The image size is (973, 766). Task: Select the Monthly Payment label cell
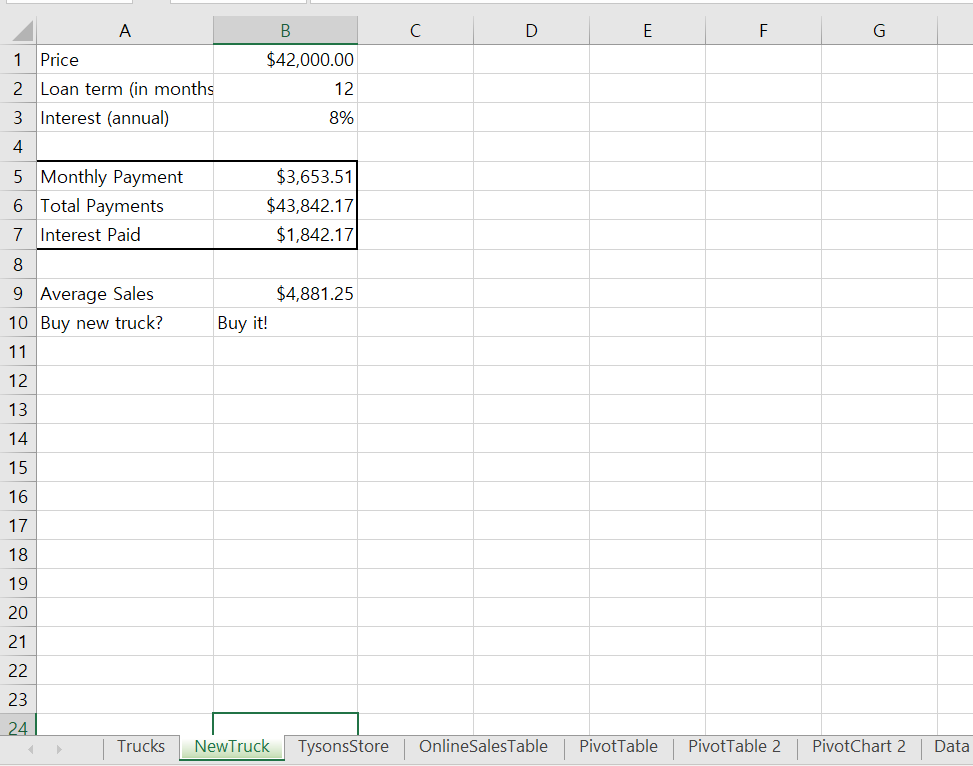click(x=125, y=176)
